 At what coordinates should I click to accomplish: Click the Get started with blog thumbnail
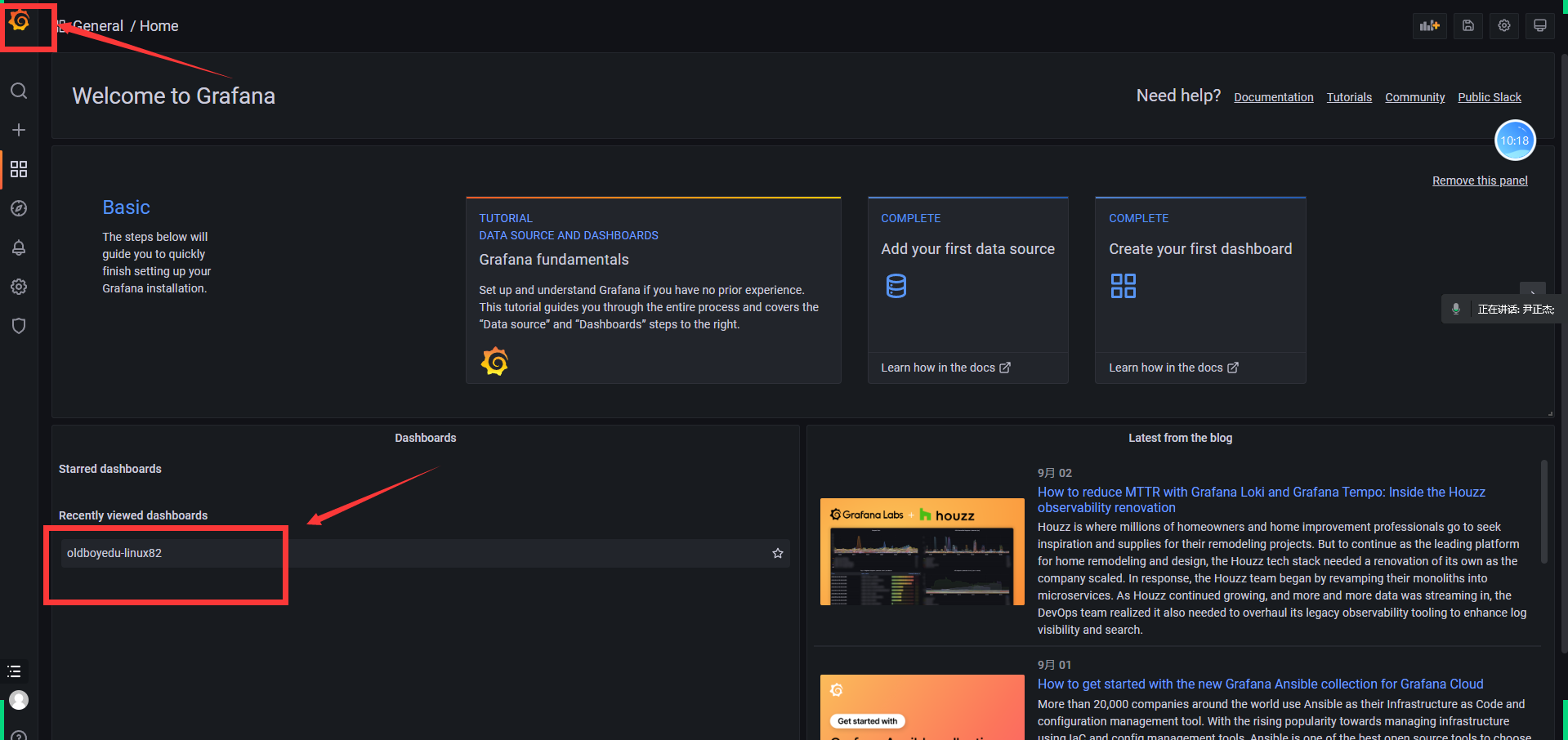(922, 707)
